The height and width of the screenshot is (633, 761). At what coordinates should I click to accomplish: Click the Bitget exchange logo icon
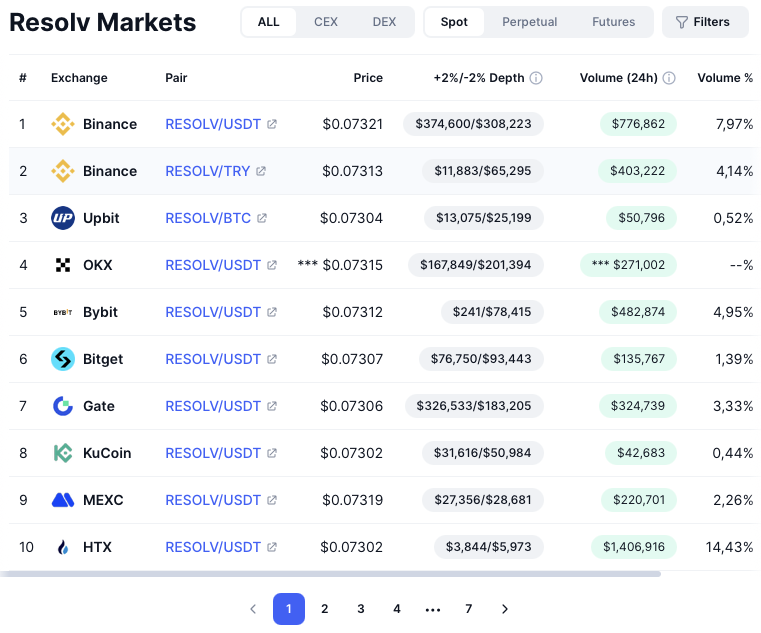point(63,359)
